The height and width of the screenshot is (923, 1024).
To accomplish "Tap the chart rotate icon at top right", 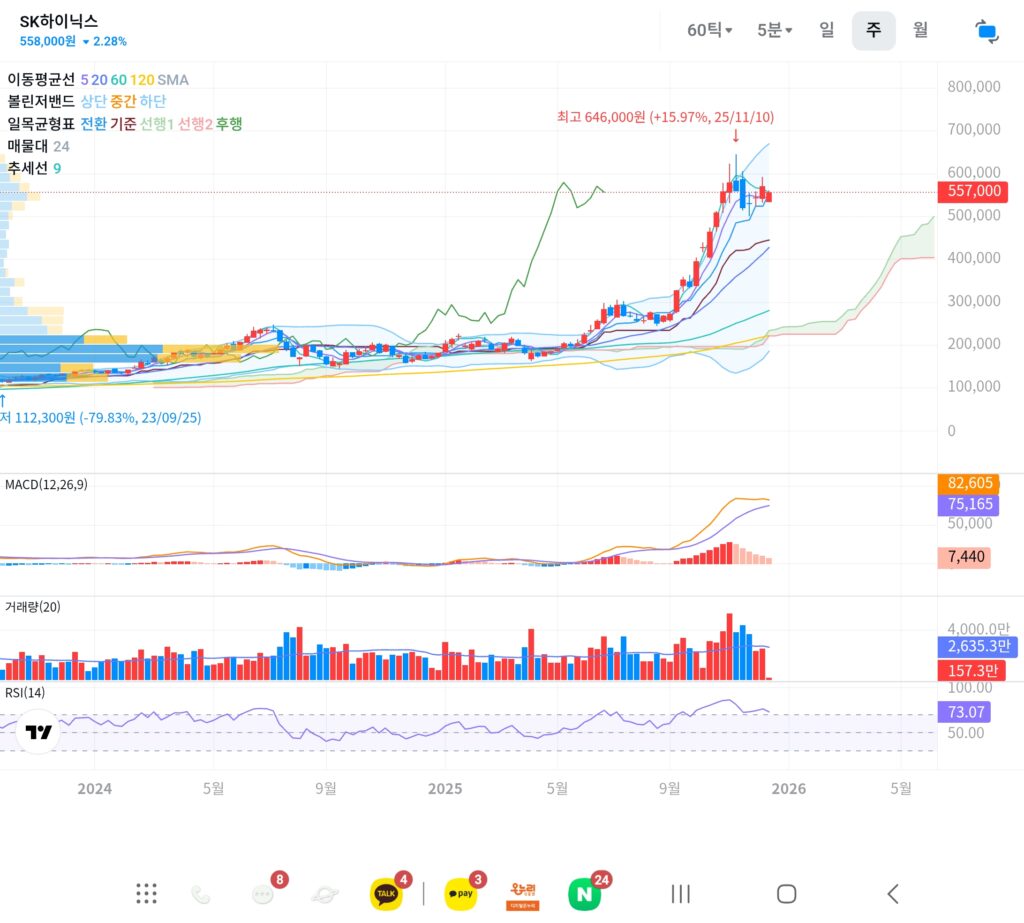I will pyautogui.click(x=986, y=31).
